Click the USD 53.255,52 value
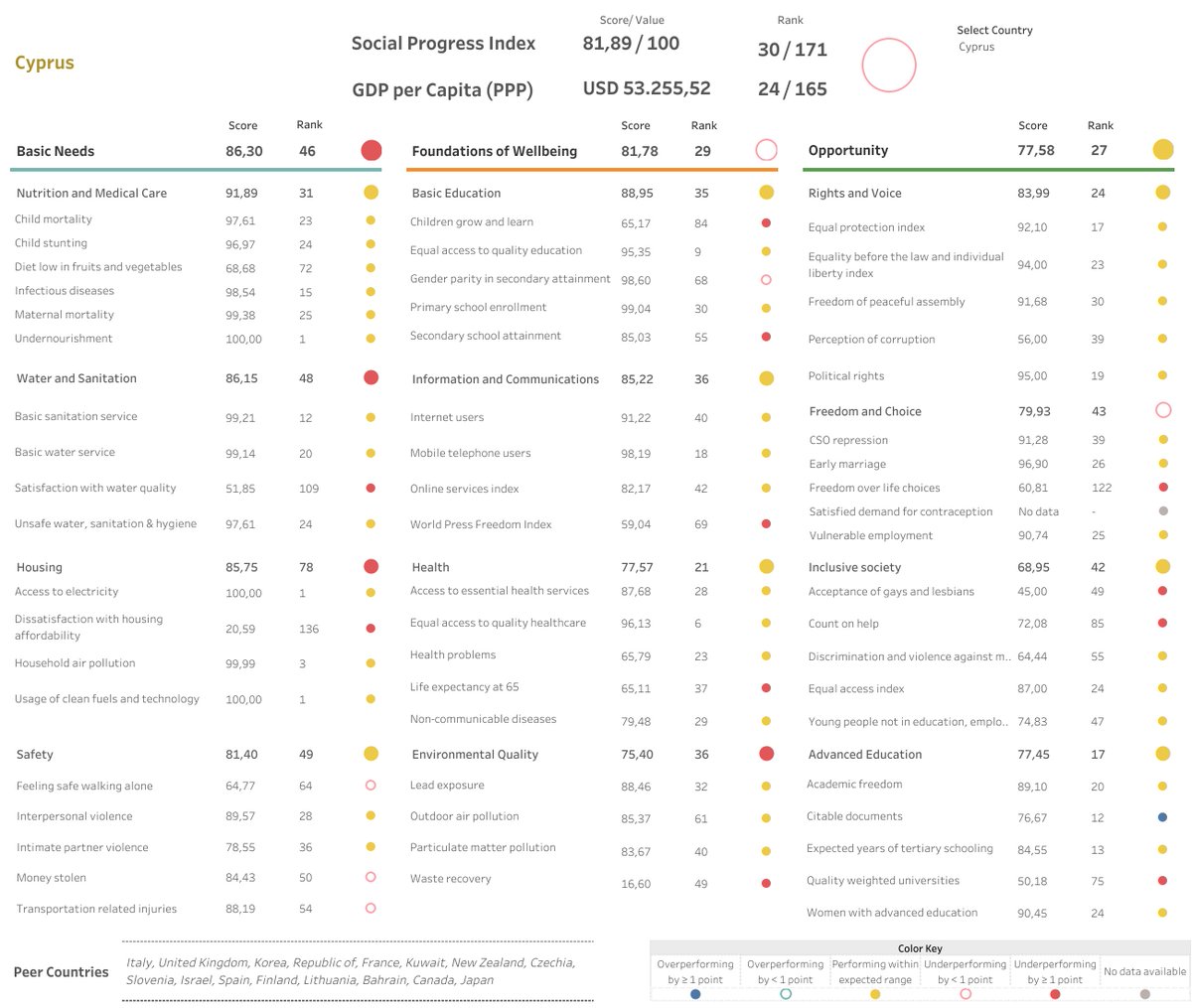 pyautogui.click(x=647, y=88)
